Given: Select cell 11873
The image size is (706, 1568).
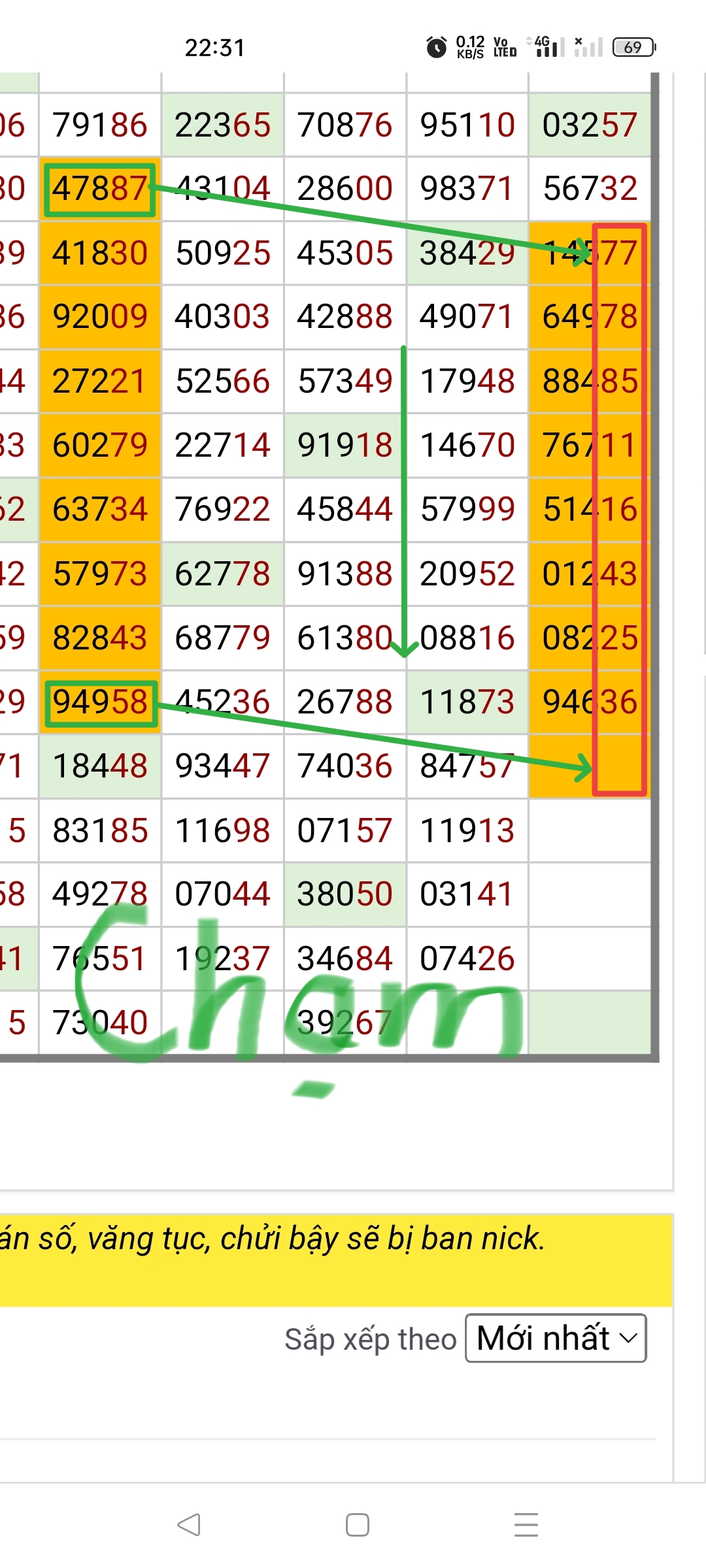Looking at the screenshot, I should pos(467,702).
